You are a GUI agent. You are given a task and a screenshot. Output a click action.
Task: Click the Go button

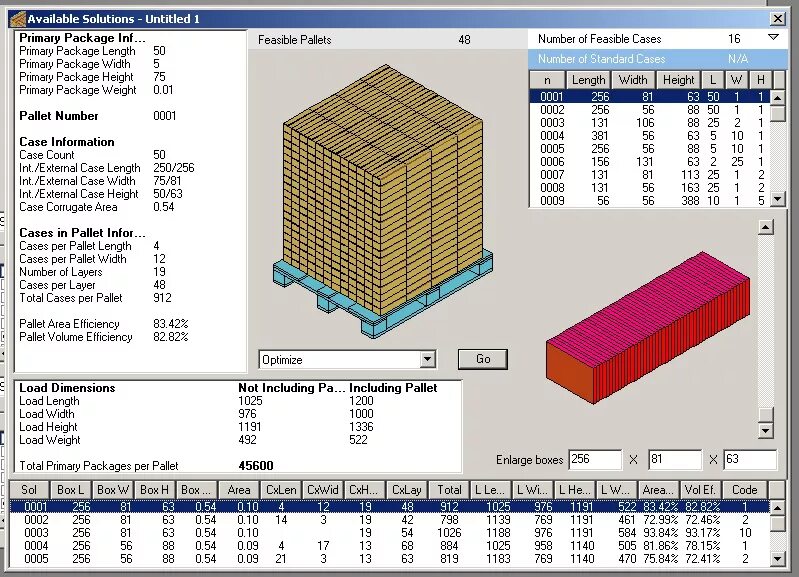click(483, 359)
